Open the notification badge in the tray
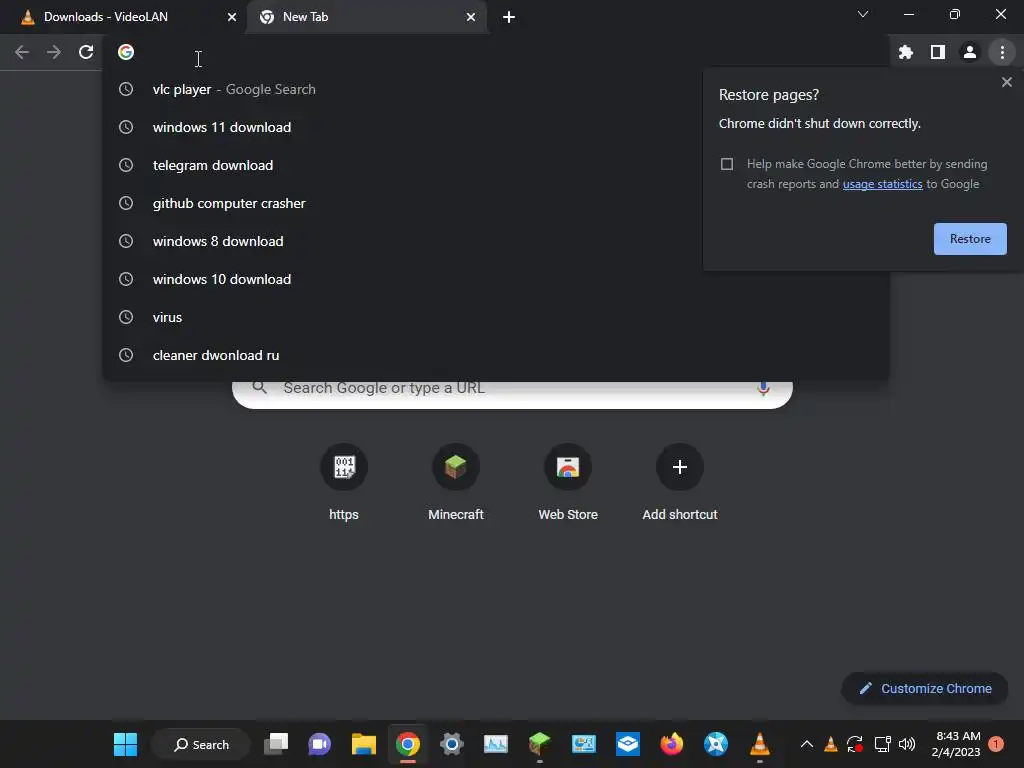Screen dimensions: 1024x768 point(996,744)
